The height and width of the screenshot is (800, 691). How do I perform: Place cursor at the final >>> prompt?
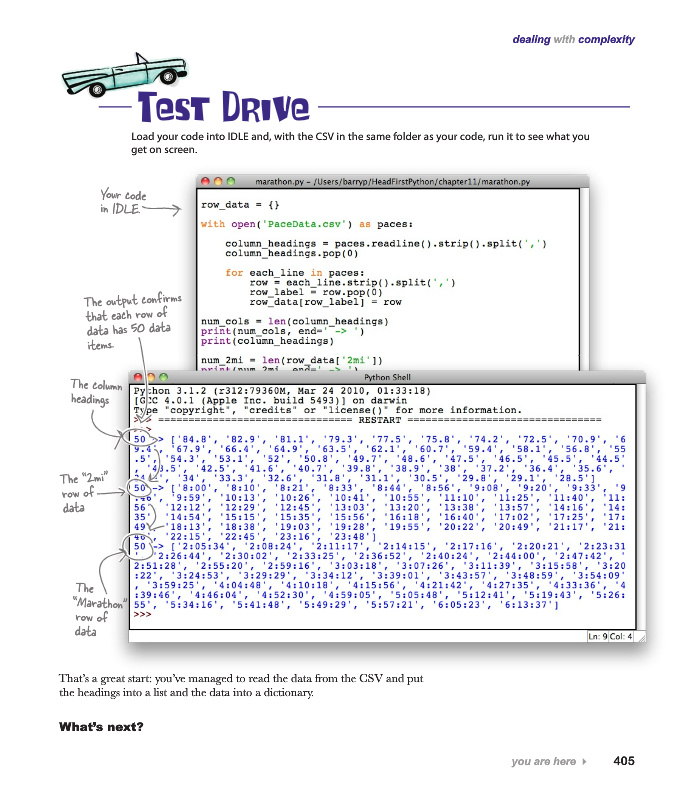(142, 617)
